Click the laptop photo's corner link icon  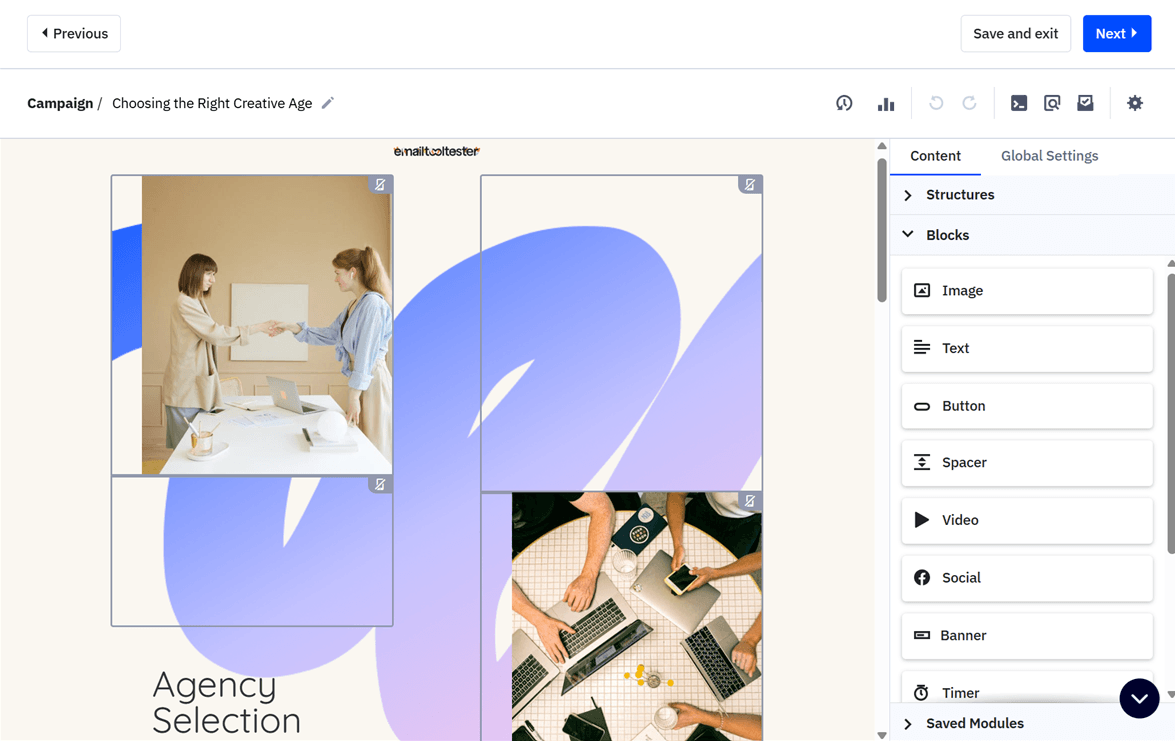tap(749, 500)
